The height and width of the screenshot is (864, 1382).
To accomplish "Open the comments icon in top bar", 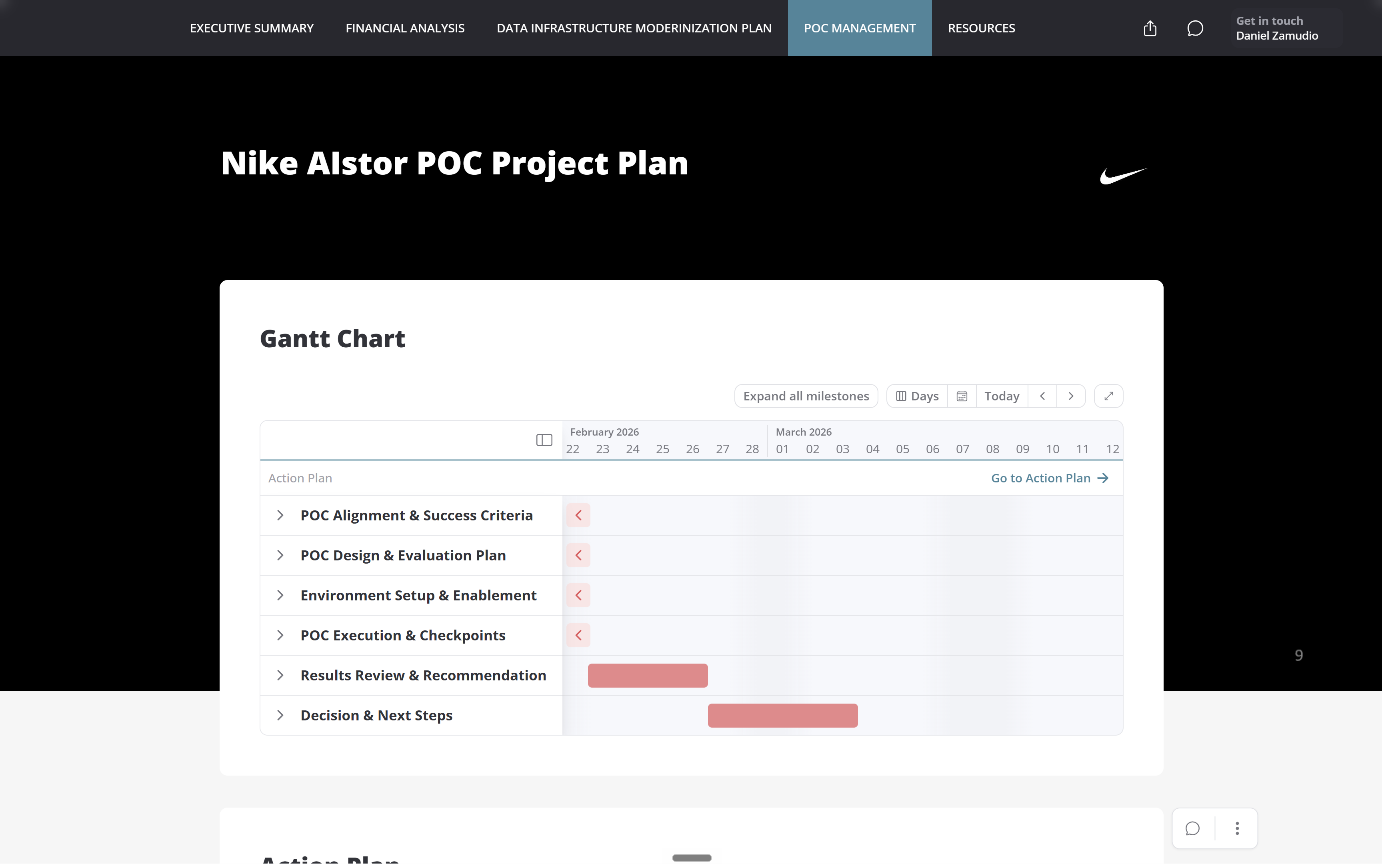I will [x=1195, y=28].
